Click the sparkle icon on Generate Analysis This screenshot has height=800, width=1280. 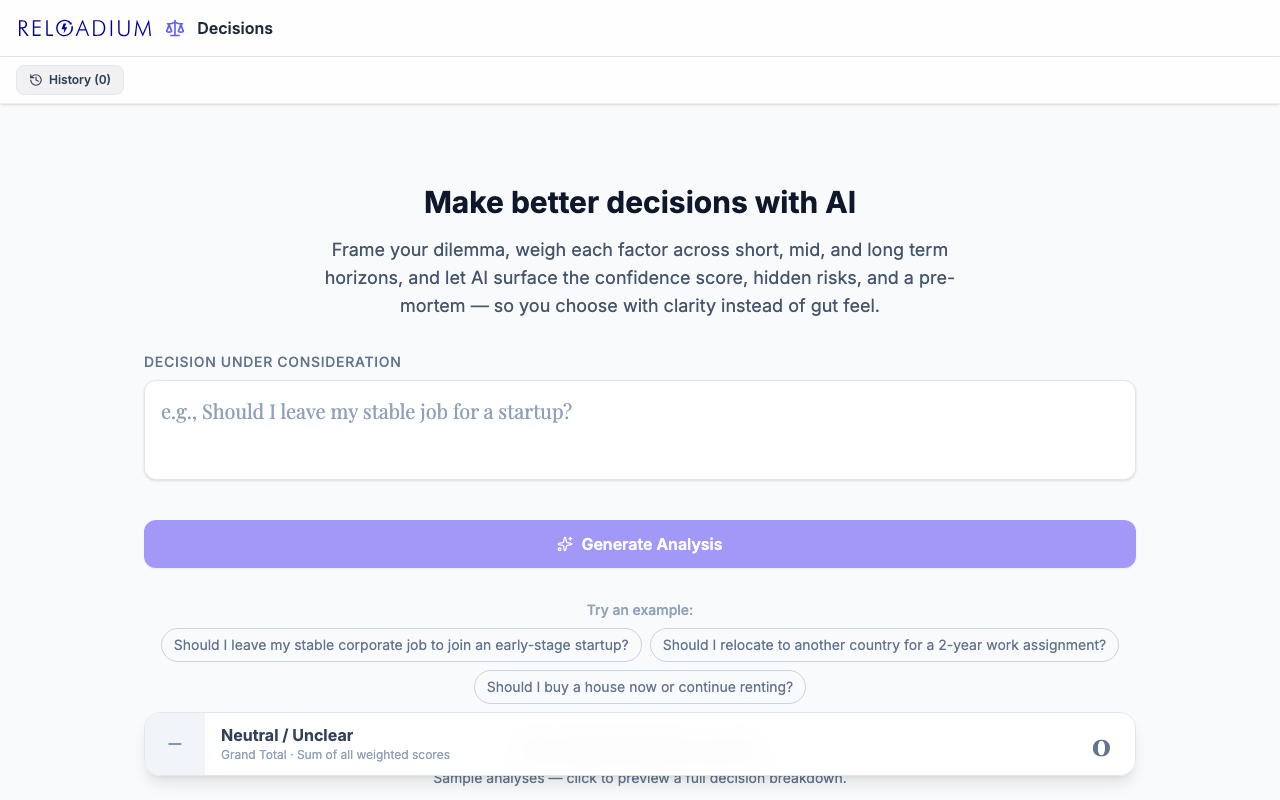(565, 544)
